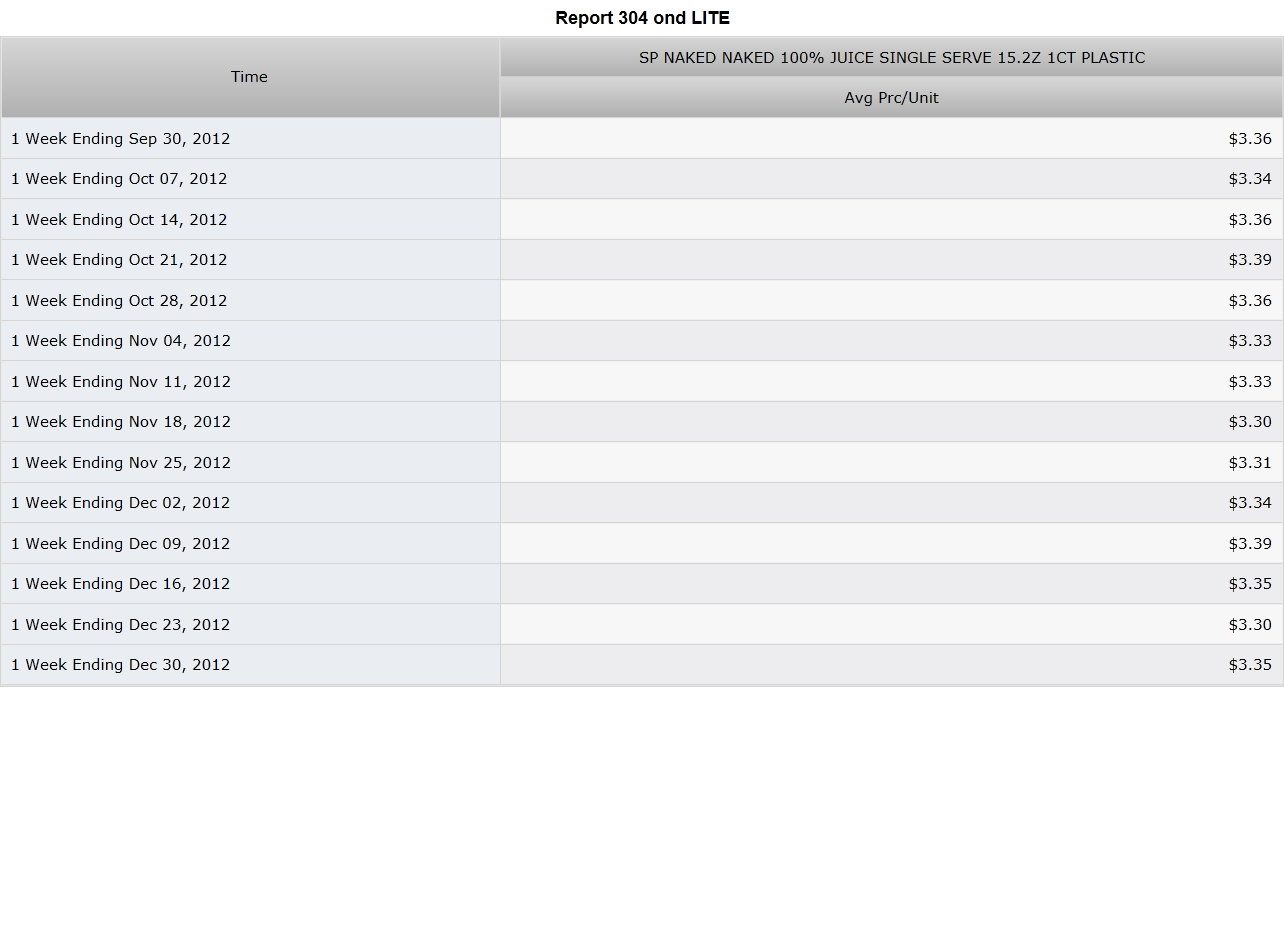Select the SP NAKED 100% JUICE product header
This screenshot has width=1284, height=946.
coord(892,58)
